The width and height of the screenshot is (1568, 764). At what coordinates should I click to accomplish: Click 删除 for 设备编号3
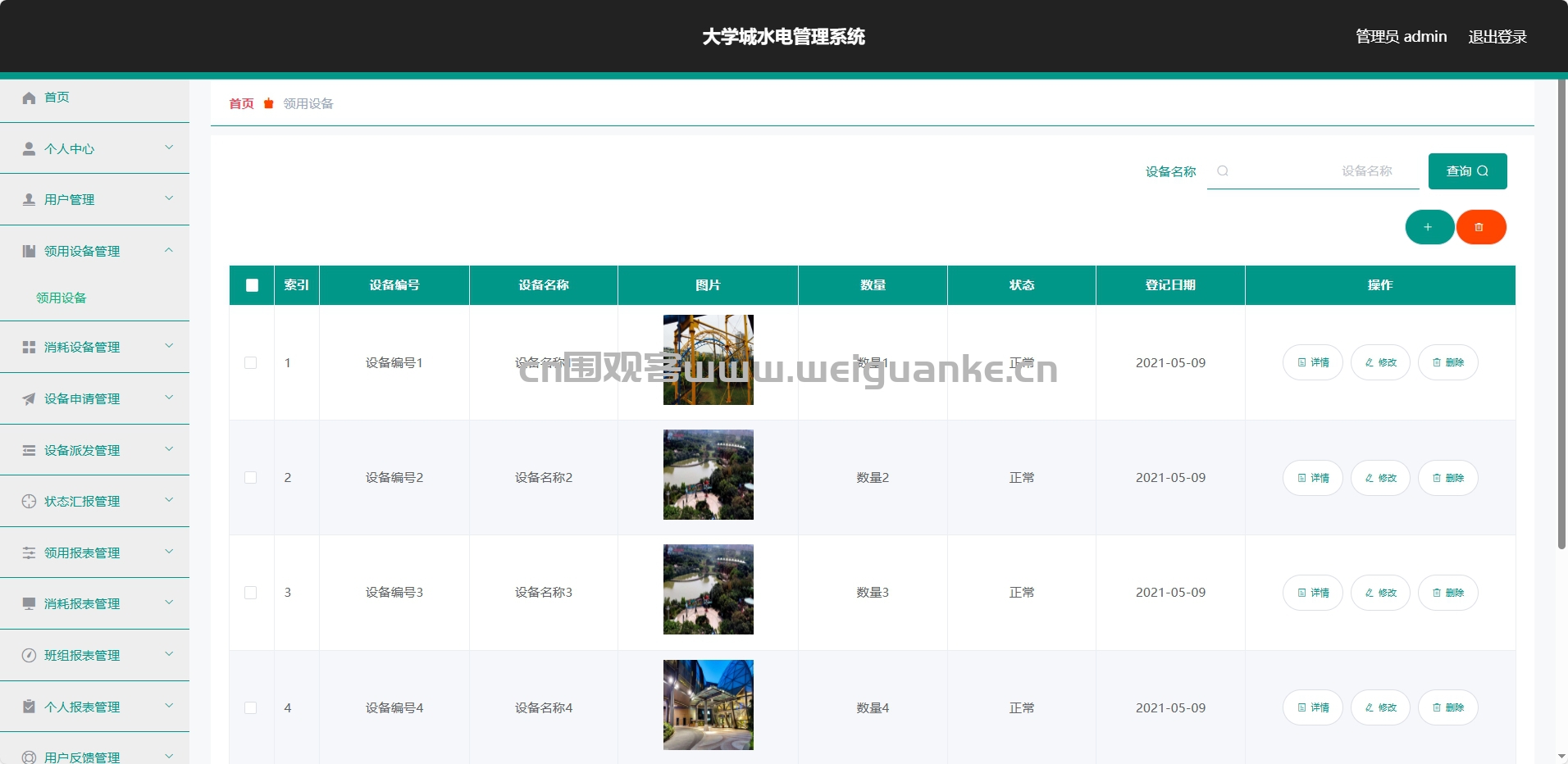pos(1448,593)
